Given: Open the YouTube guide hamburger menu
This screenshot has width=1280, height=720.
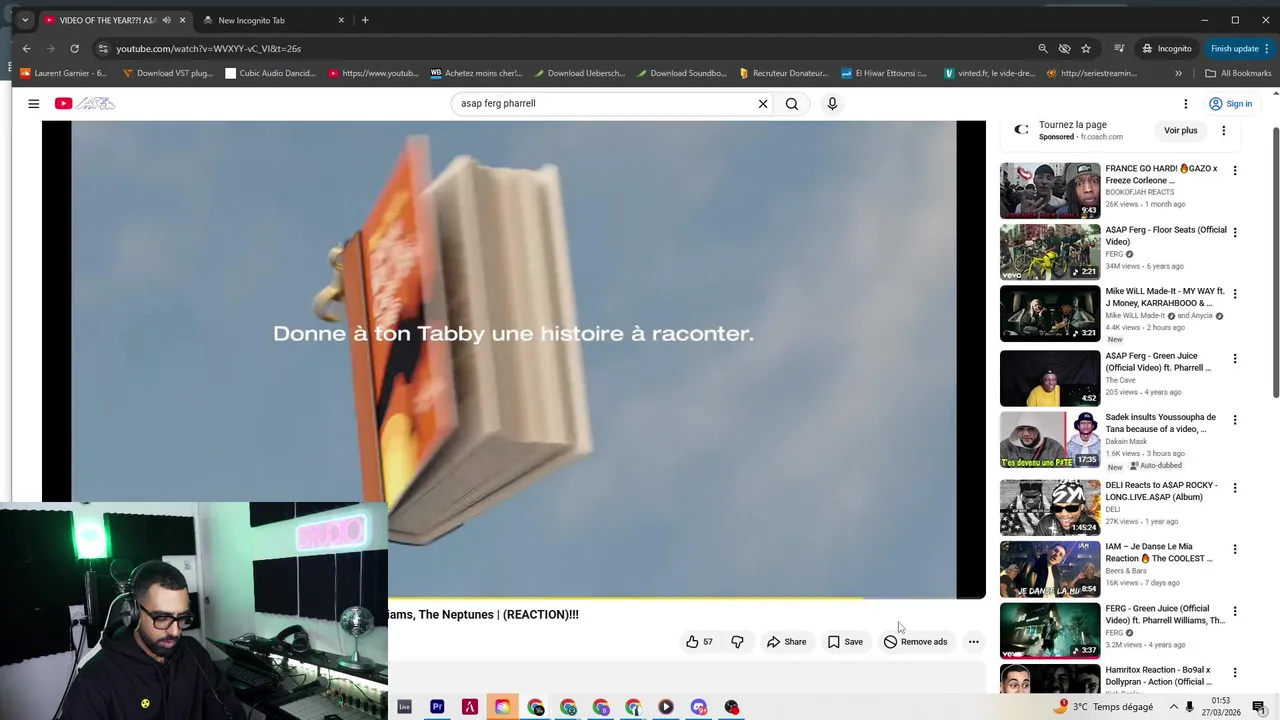Looking at the screenshot, I should (33, 104).
